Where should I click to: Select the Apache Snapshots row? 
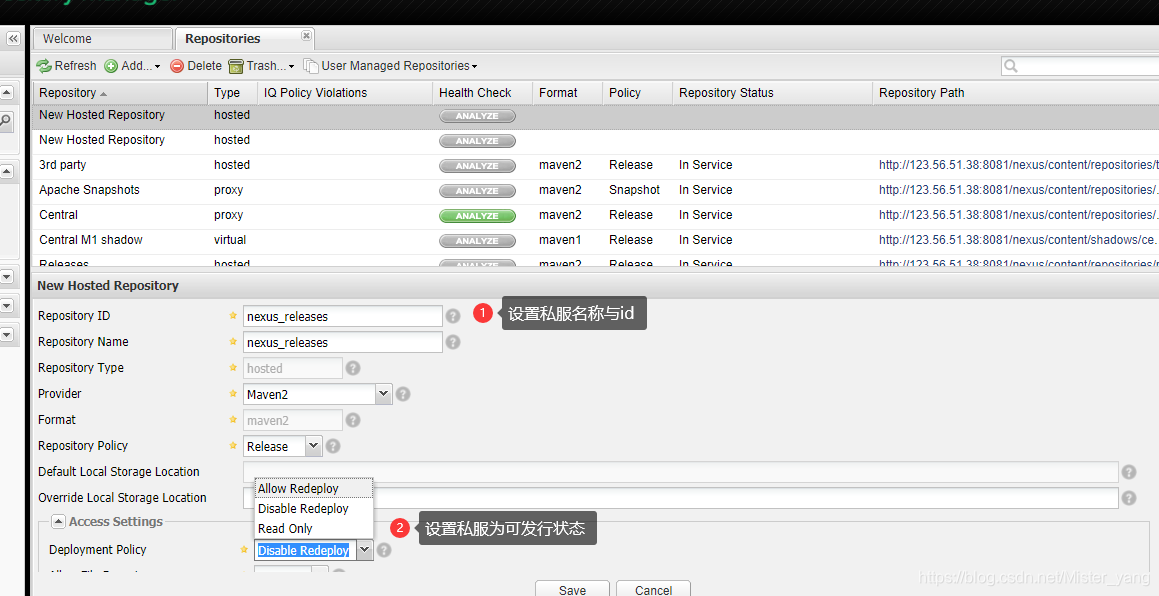(x=596, y=190)
